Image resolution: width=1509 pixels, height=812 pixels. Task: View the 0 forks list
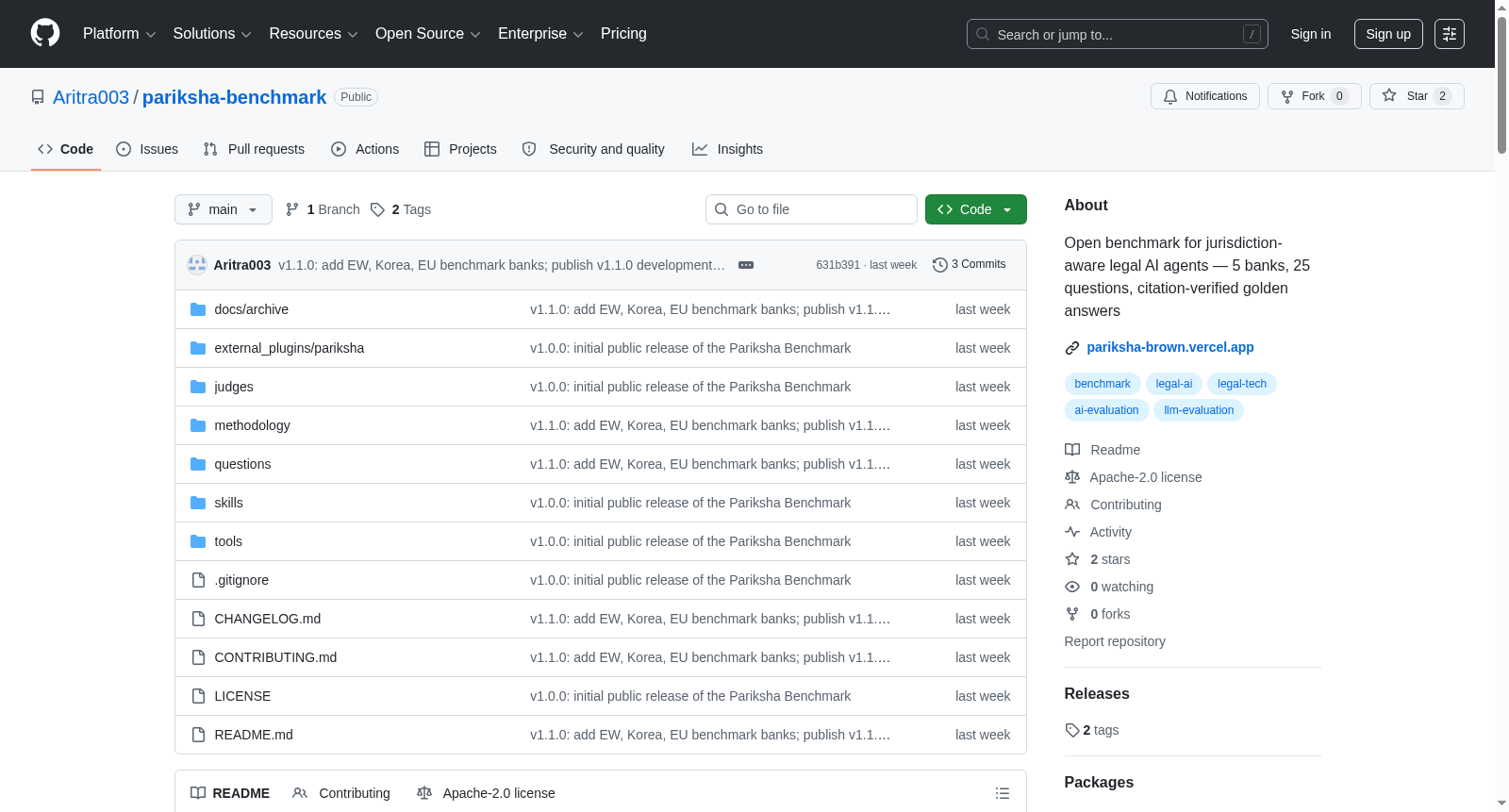pos(1098,614)
